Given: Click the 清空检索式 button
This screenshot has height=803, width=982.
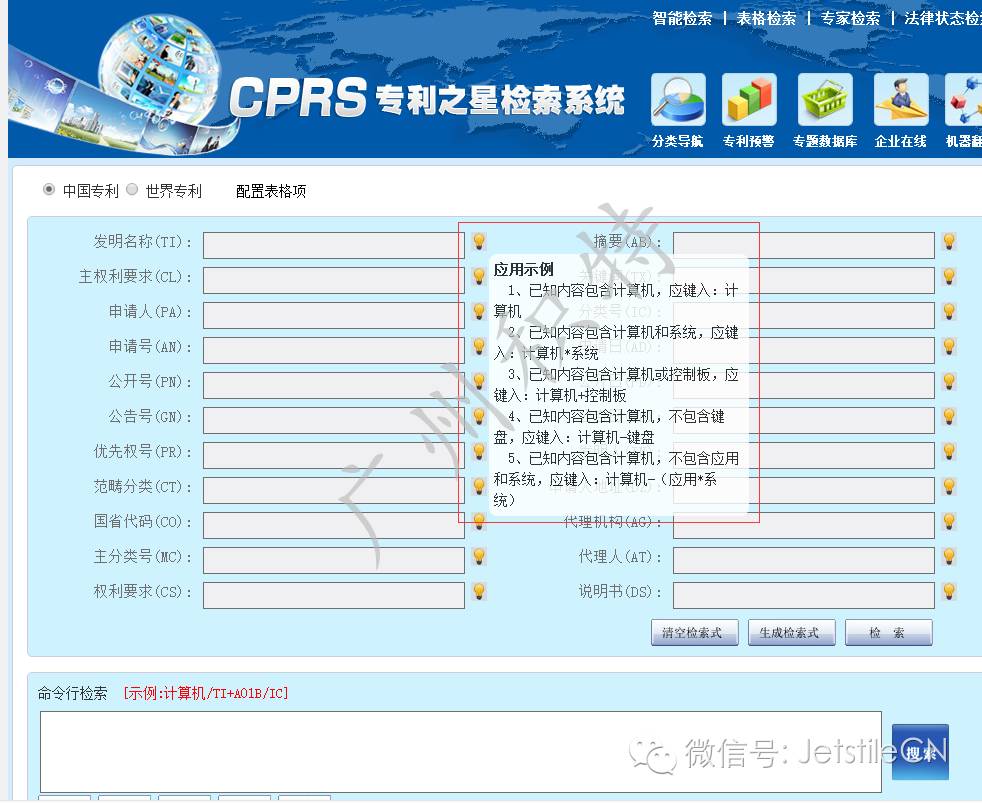Looking at the screenshot, I should pyautogui.click(x=695, y=633).
